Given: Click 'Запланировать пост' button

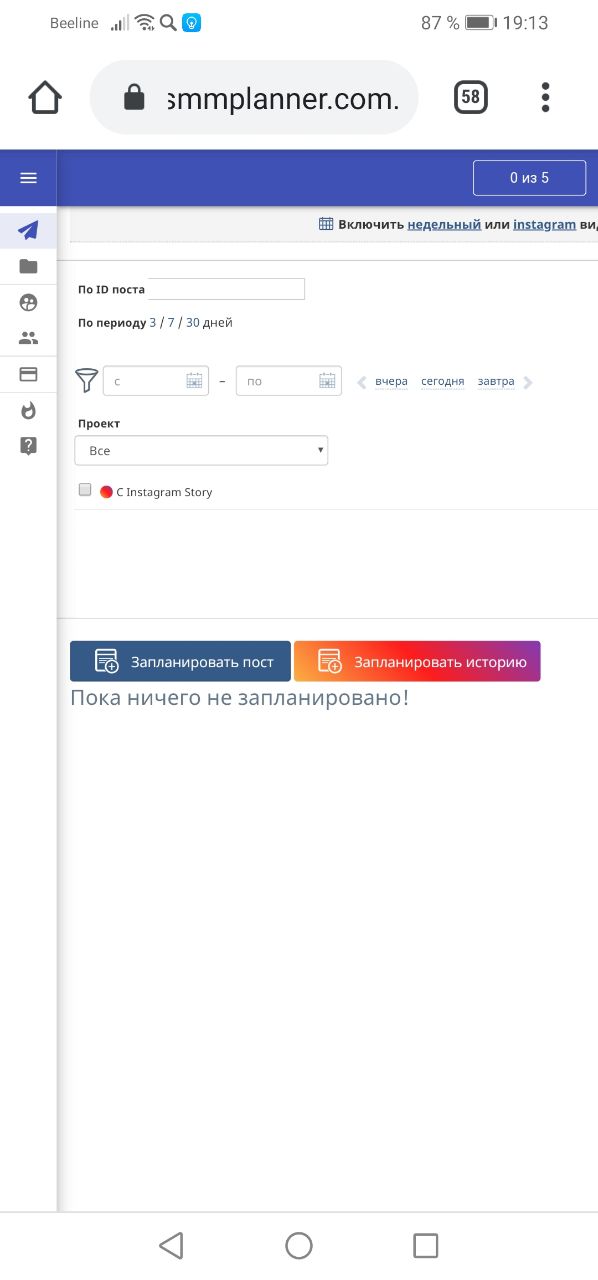Looking at the screenshot, I should (x=180, y=662).
